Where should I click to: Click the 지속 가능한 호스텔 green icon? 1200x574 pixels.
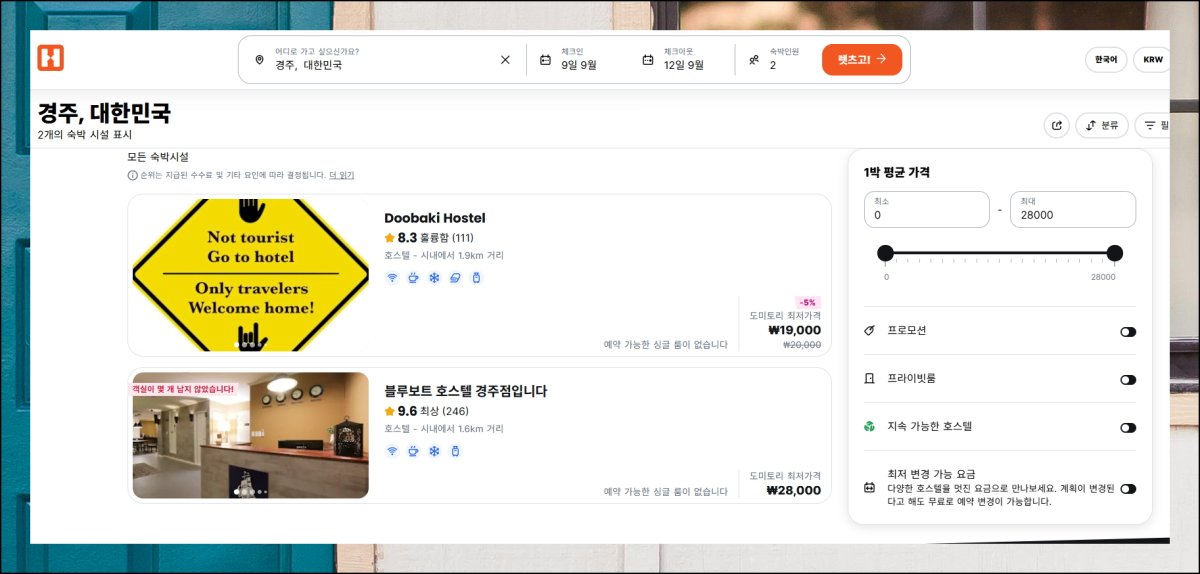pos(869,427)
